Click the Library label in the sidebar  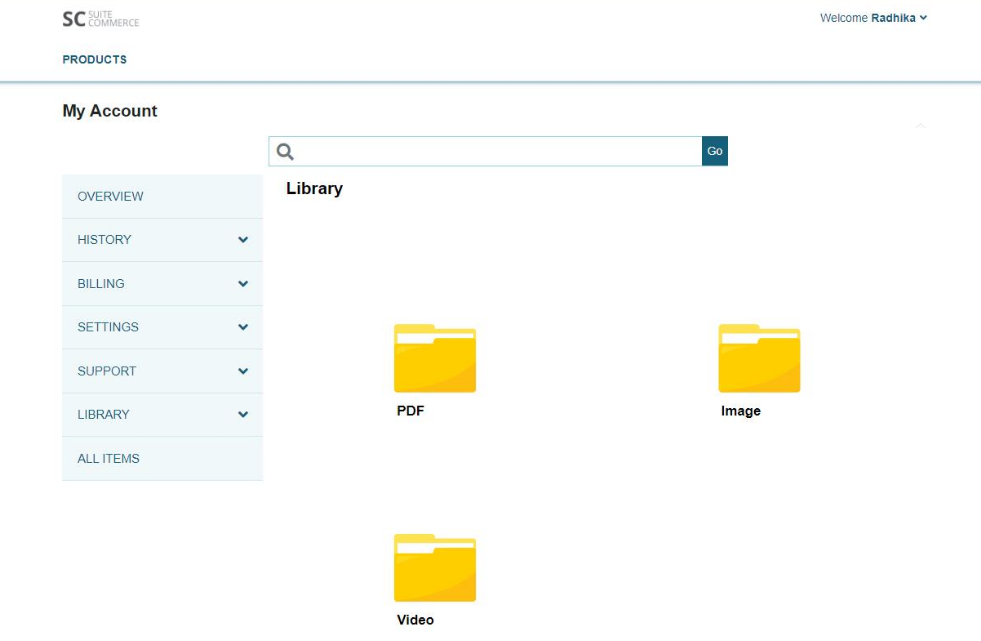coord(103,415)
